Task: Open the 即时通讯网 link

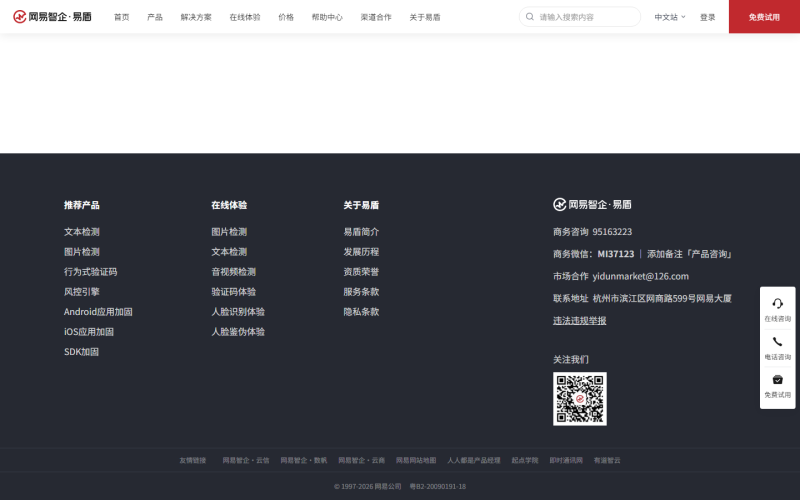Action: (566, 460)
